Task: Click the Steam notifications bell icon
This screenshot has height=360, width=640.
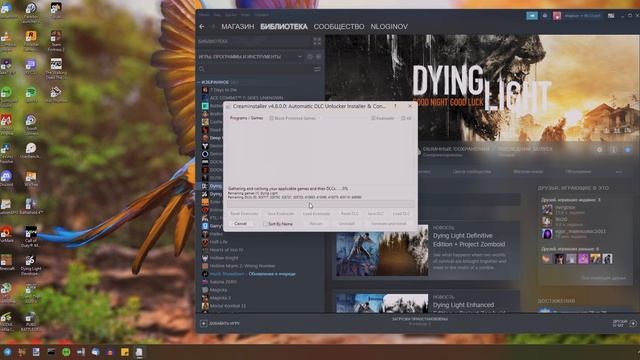Action: pos(545,16)
